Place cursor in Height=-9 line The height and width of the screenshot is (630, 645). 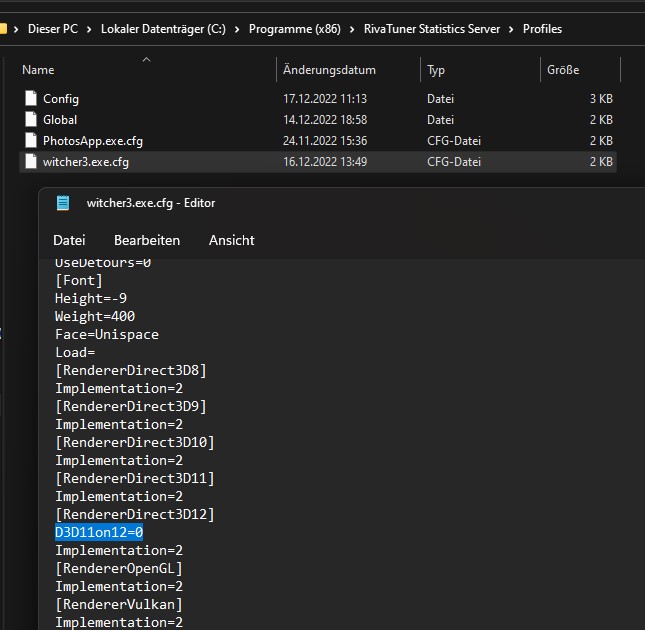click(91, 298)
